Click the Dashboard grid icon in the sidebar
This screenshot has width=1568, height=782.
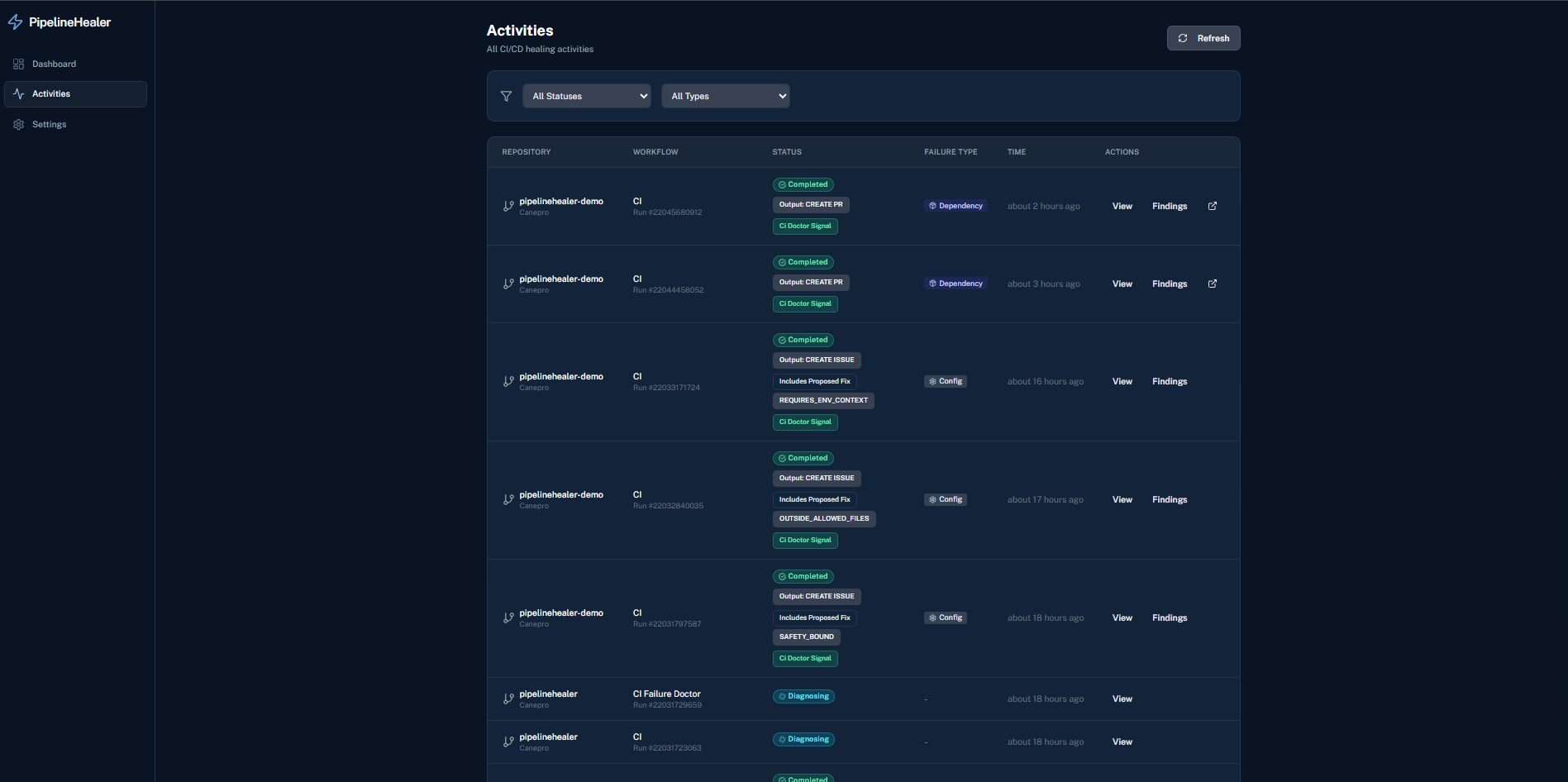point(18,64)
